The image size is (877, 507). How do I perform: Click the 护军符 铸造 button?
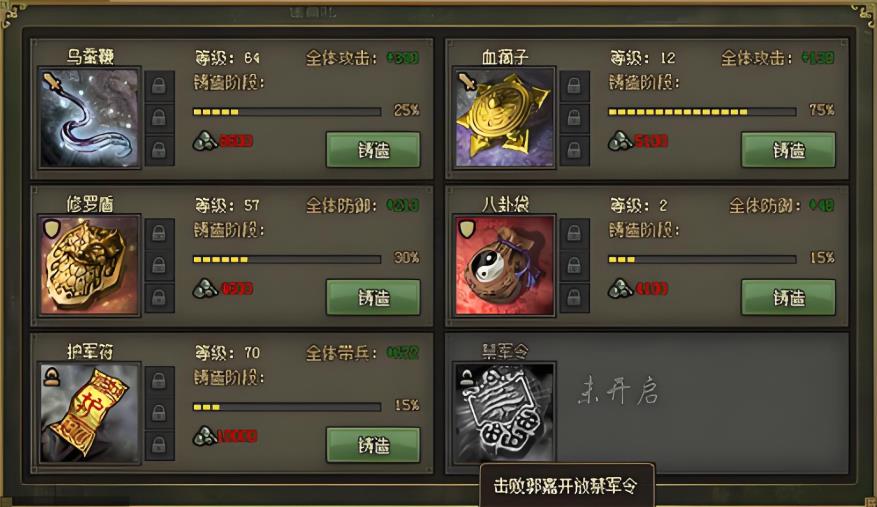point(373,445)
